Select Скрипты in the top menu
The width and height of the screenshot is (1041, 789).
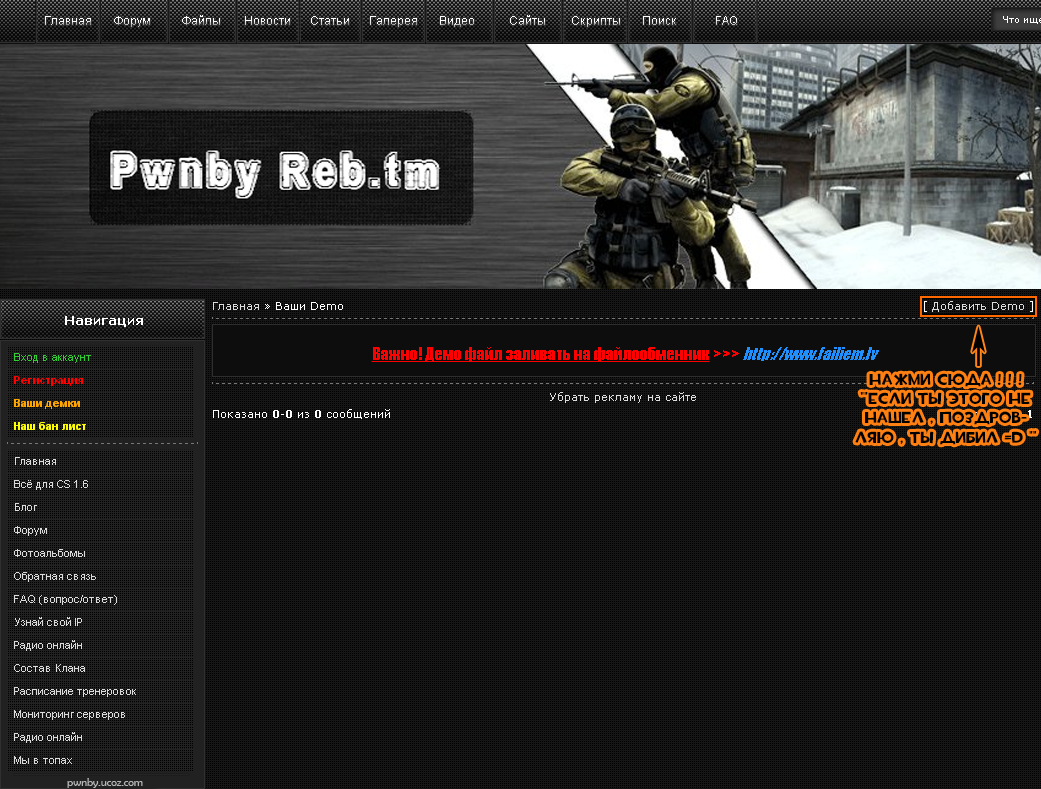[596, 21]
